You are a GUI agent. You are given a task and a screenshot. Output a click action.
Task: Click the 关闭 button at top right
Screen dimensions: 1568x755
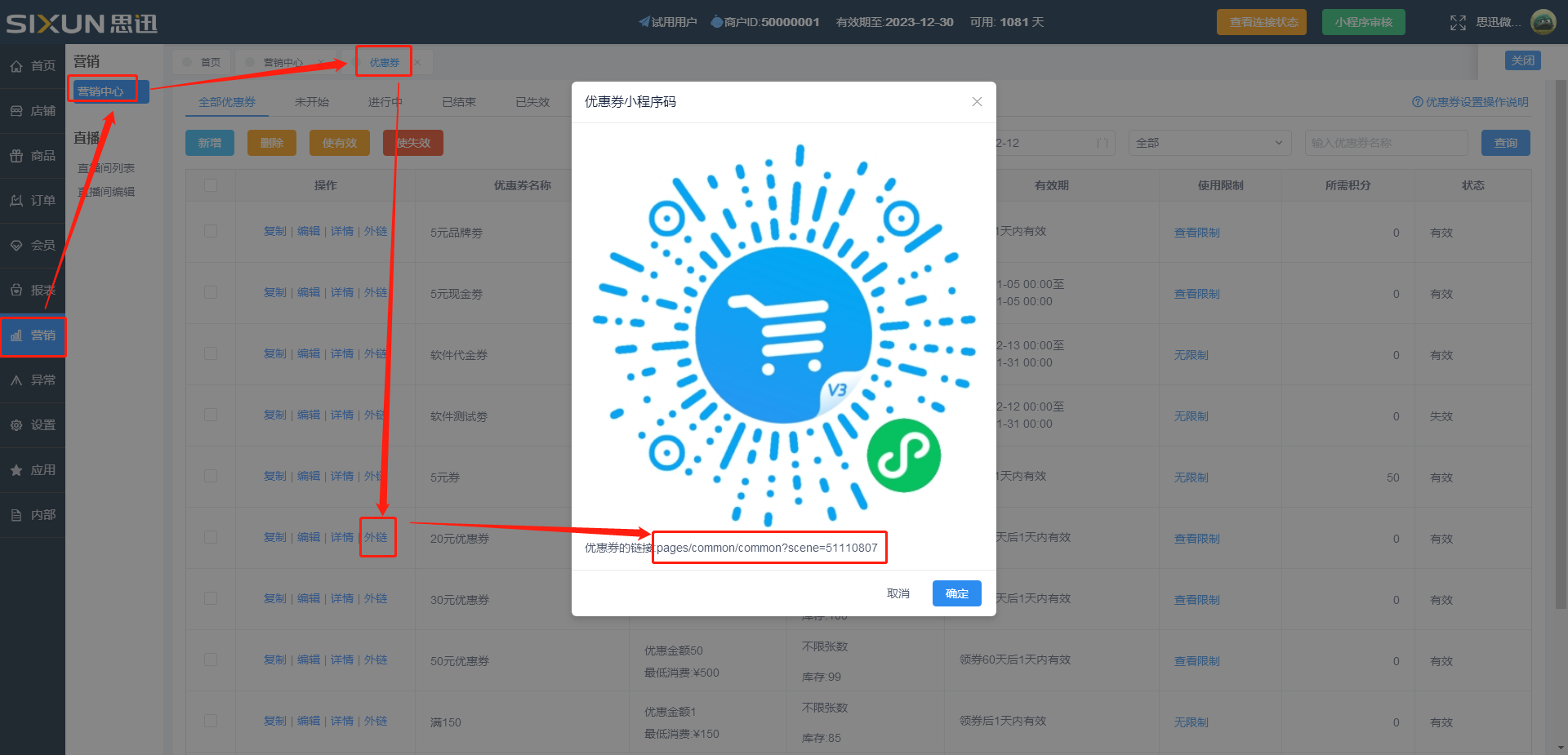click(x=1523, y=60)
